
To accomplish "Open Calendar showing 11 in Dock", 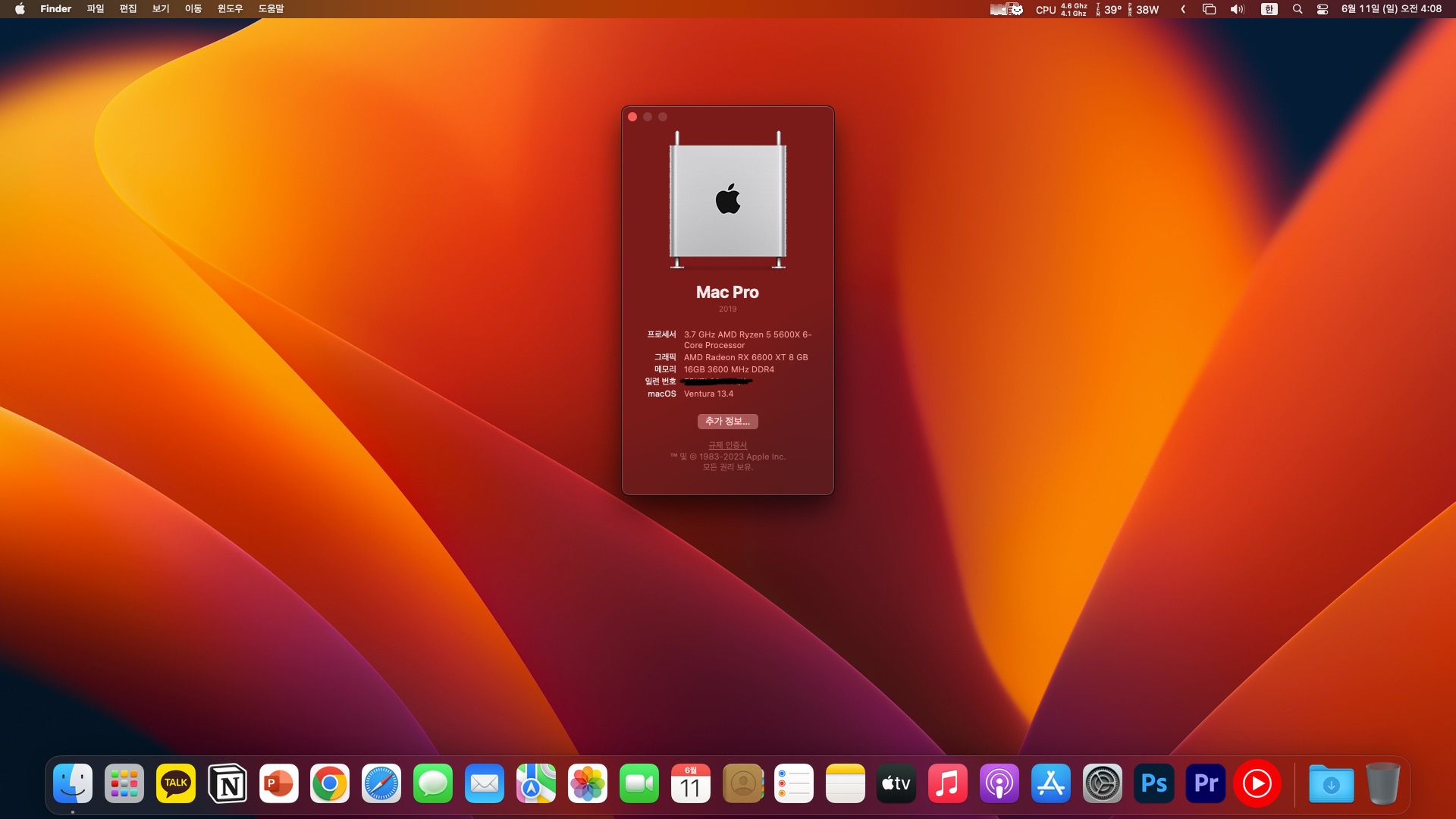I will point(691,783).
